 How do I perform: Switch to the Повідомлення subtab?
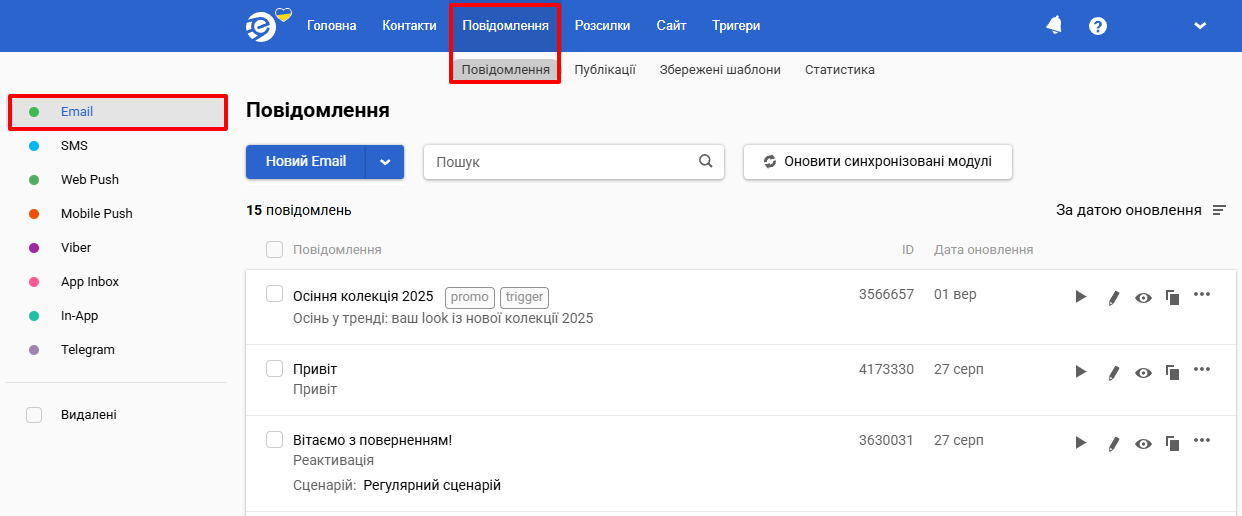(x=505, y=70)
